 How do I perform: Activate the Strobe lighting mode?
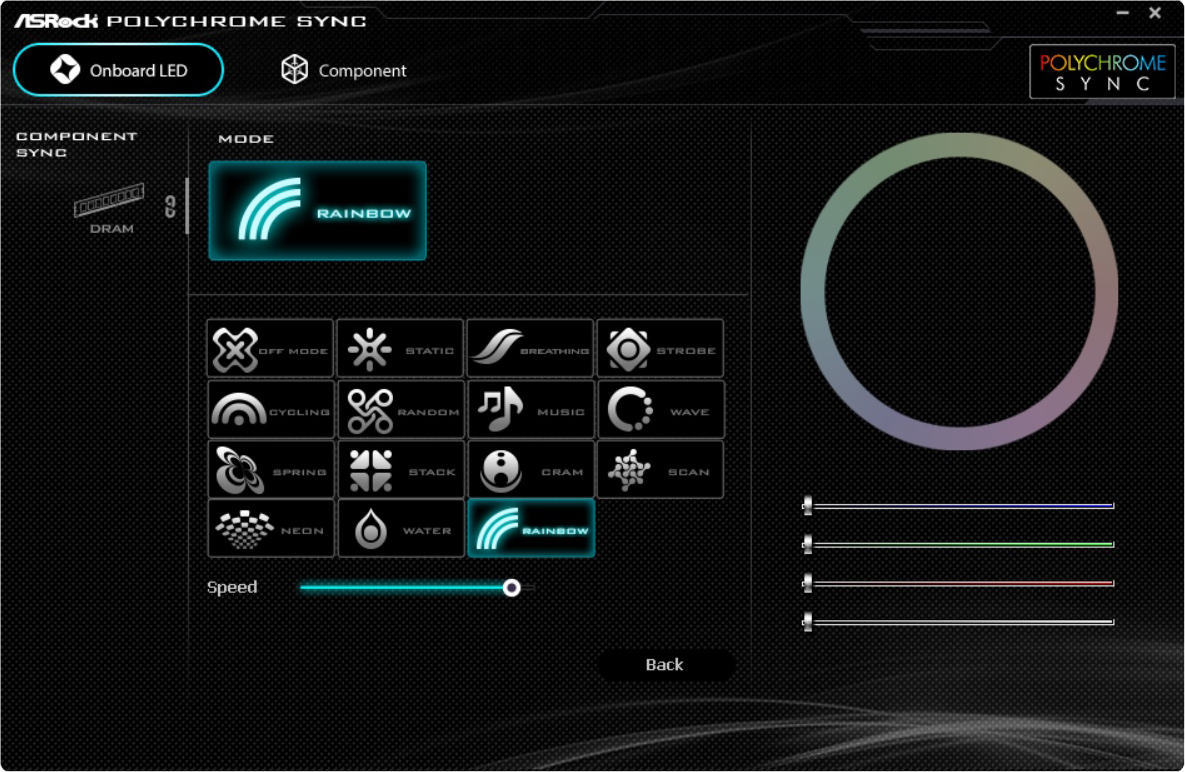(660, 349)
